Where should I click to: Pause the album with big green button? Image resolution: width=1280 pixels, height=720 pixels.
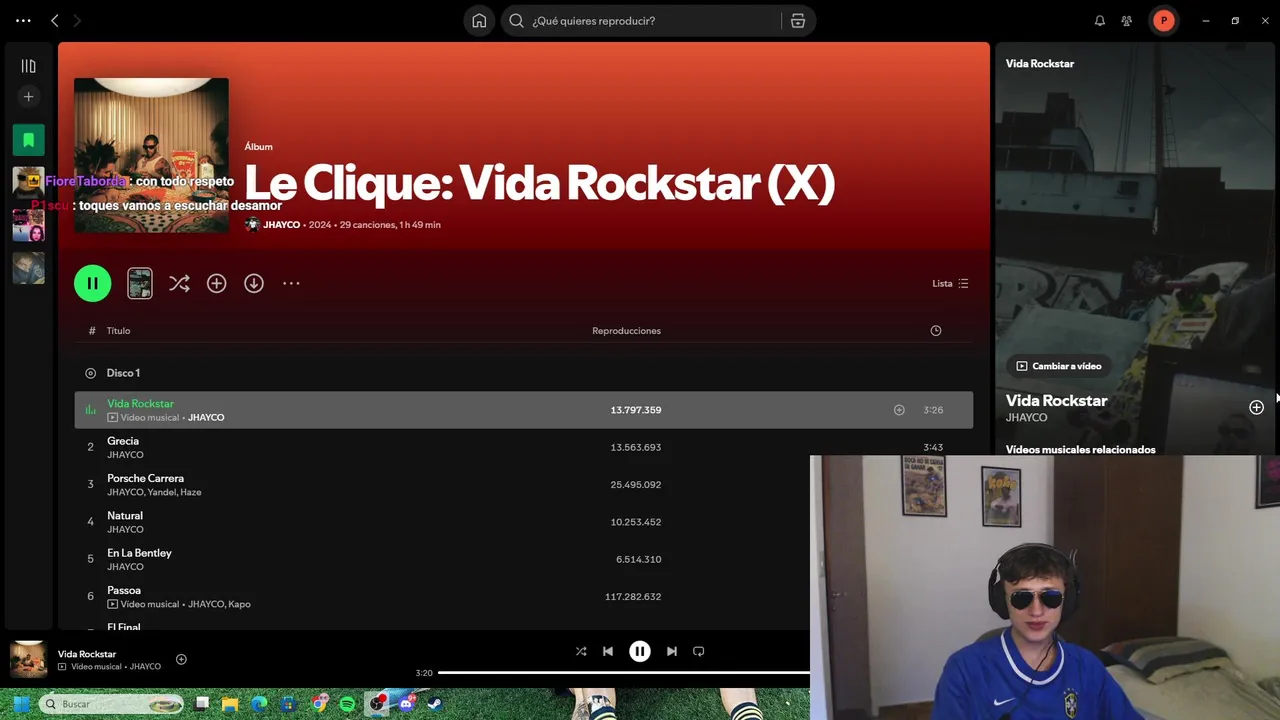(x=92, y=283)
